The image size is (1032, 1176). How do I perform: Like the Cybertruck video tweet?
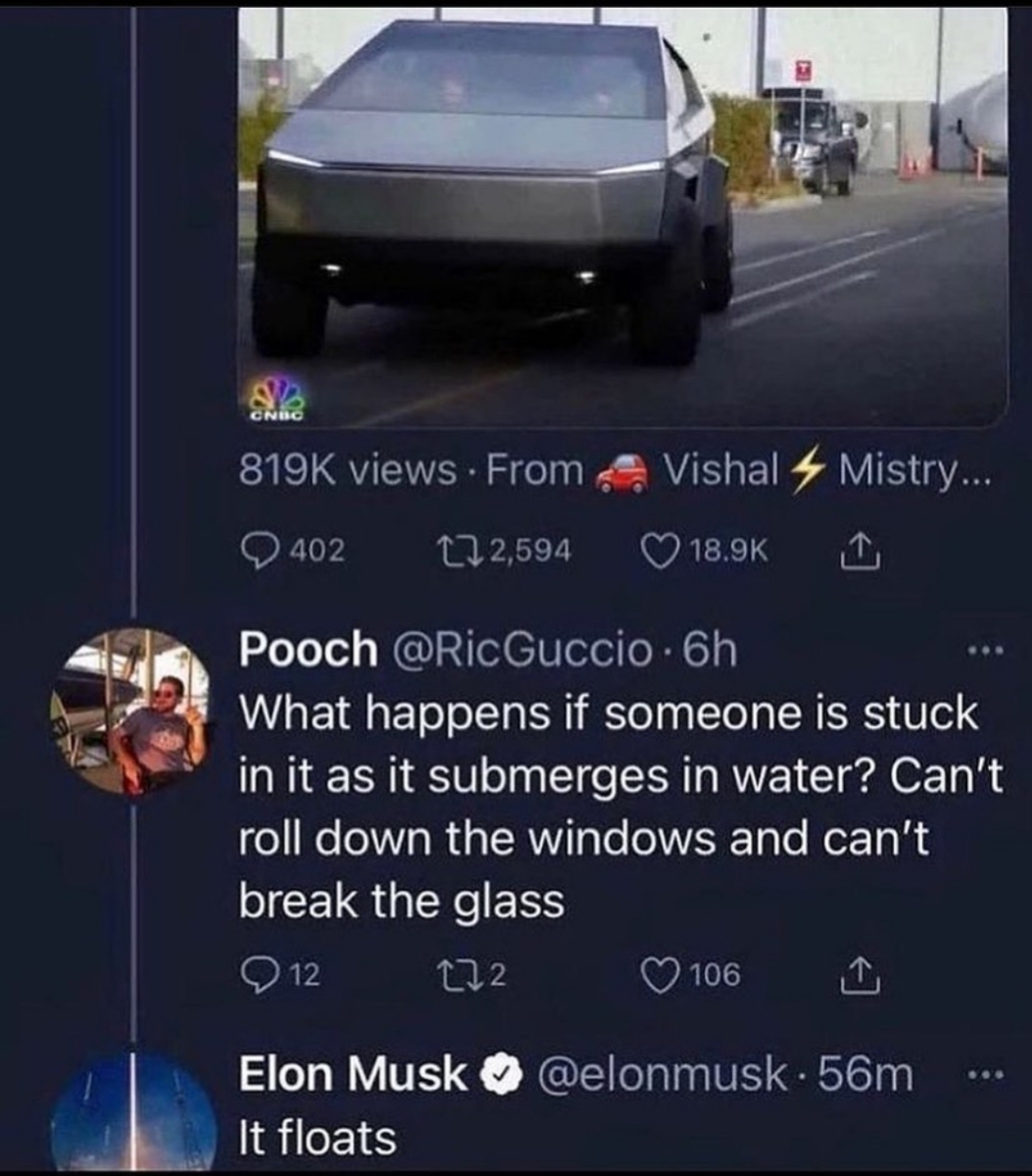point(657,550)
